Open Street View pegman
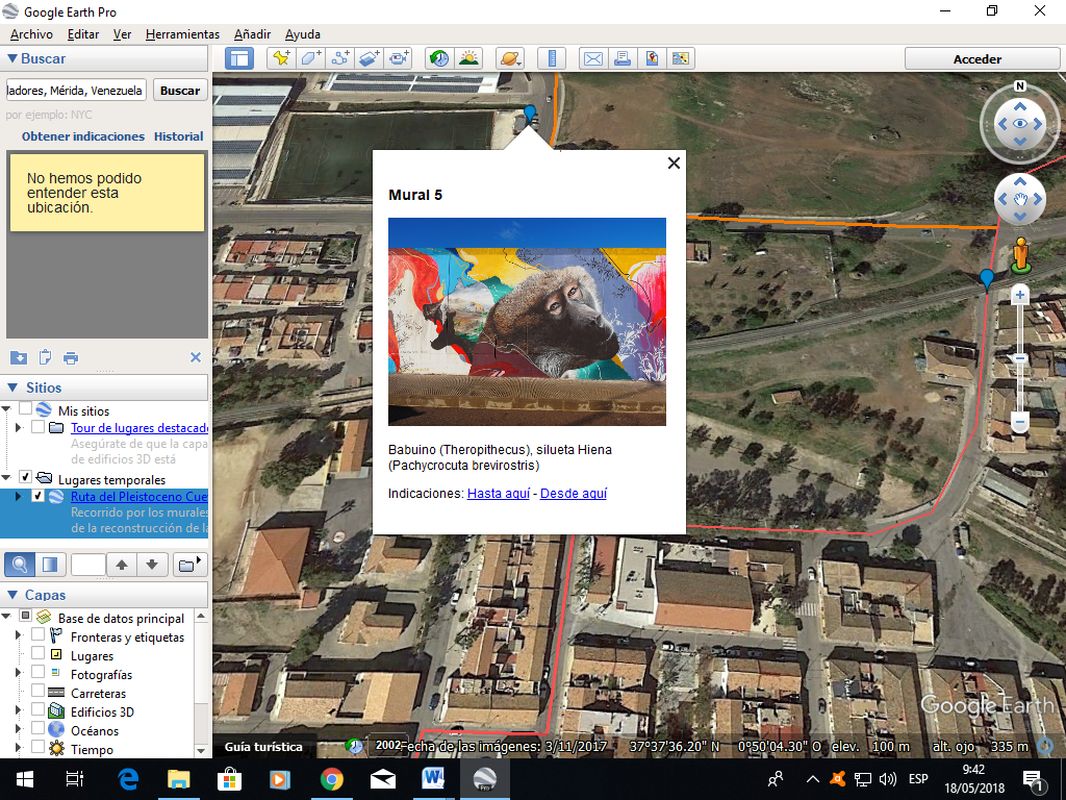Viewport: 1066px width, 800px height. [1020, 255]
